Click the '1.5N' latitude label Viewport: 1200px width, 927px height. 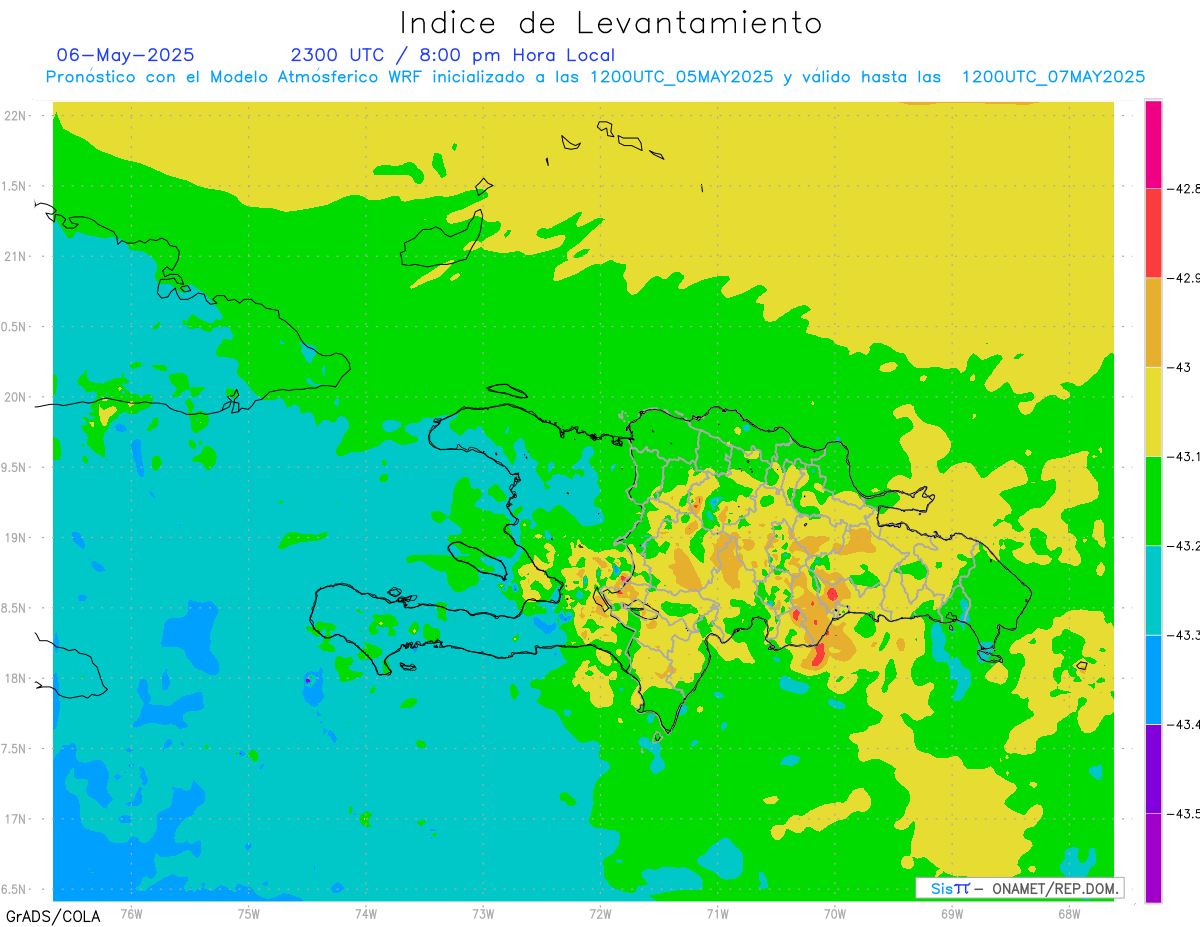pos(15,186)
